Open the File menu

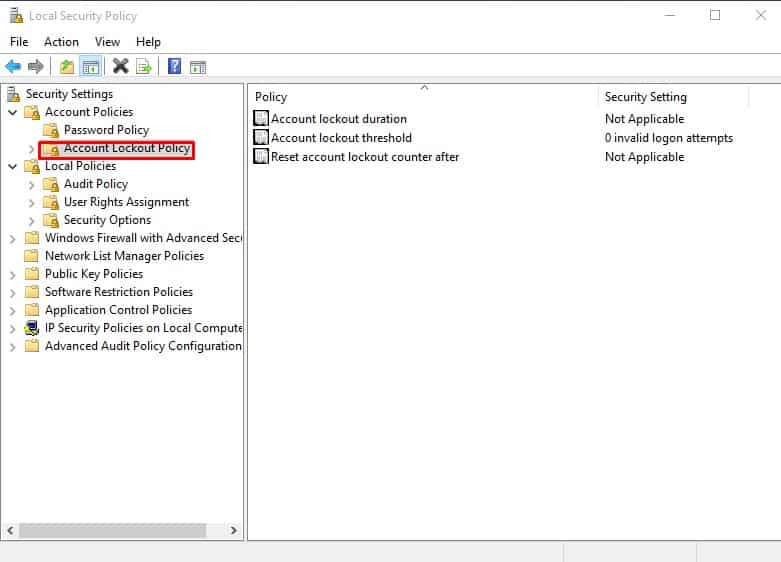(x=19, y=42)
